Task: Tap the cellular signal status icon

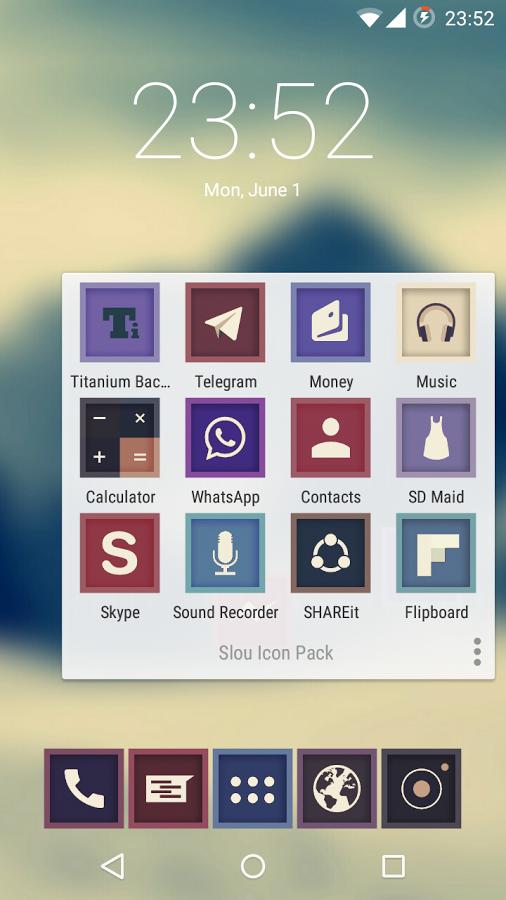Action: tap(396, 18)
